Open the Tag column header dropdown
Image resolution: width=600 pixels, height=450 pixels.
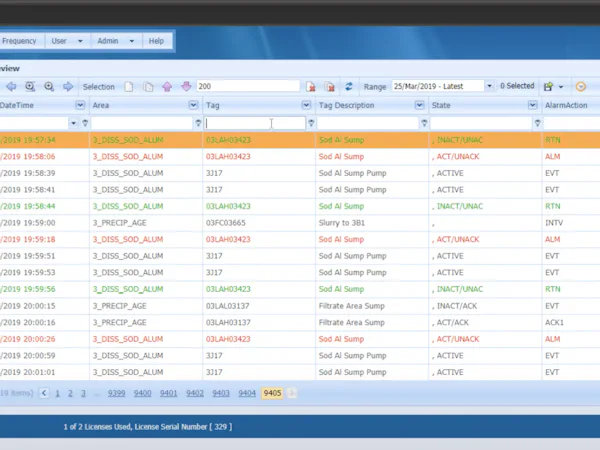coord(306,105)
